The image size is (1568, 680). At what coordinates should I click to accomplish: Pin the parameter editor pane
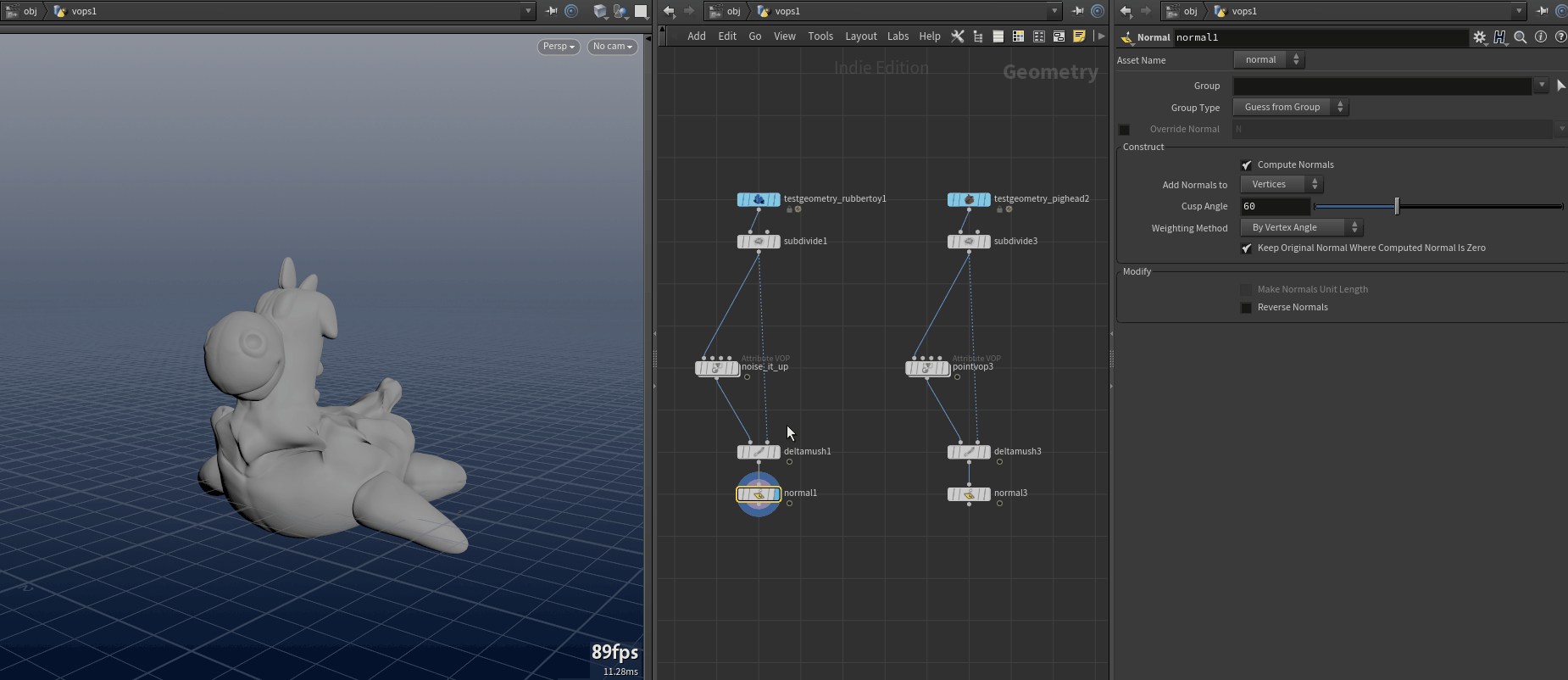coord(1543,11)
